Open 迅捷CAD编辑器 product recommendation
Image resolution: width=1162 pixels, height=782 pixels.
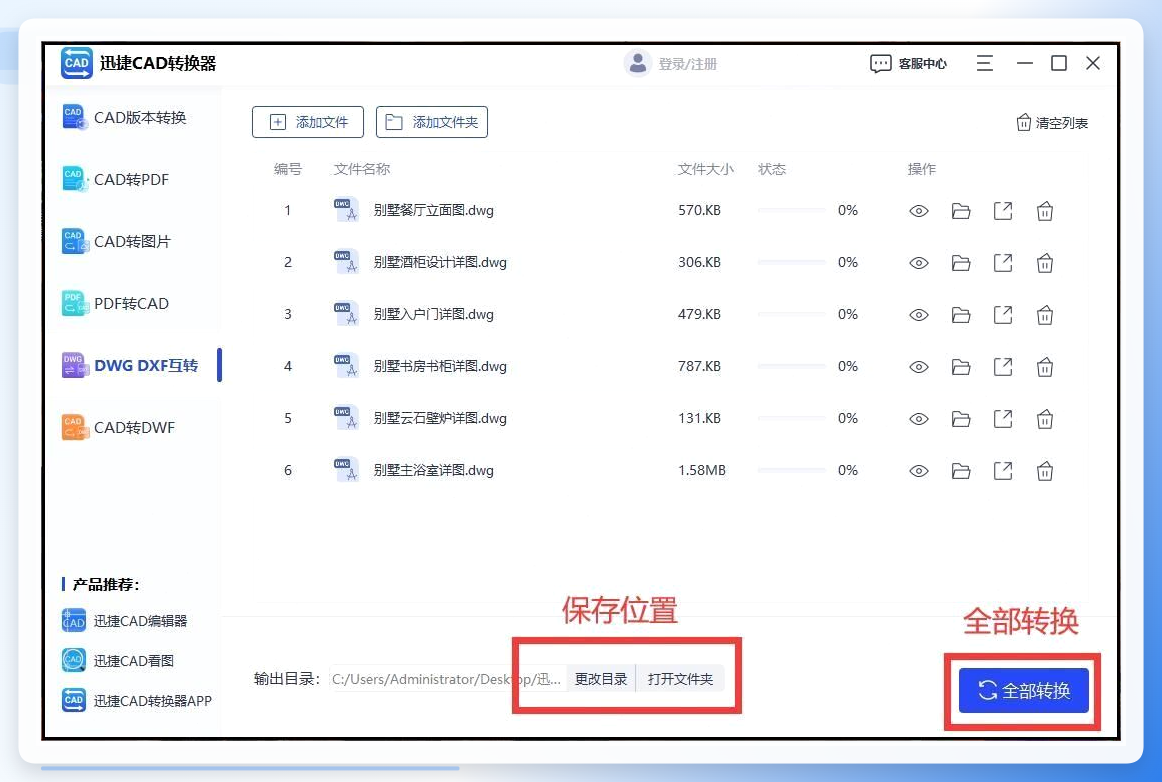pyautogui.click(x=124, y=620)
